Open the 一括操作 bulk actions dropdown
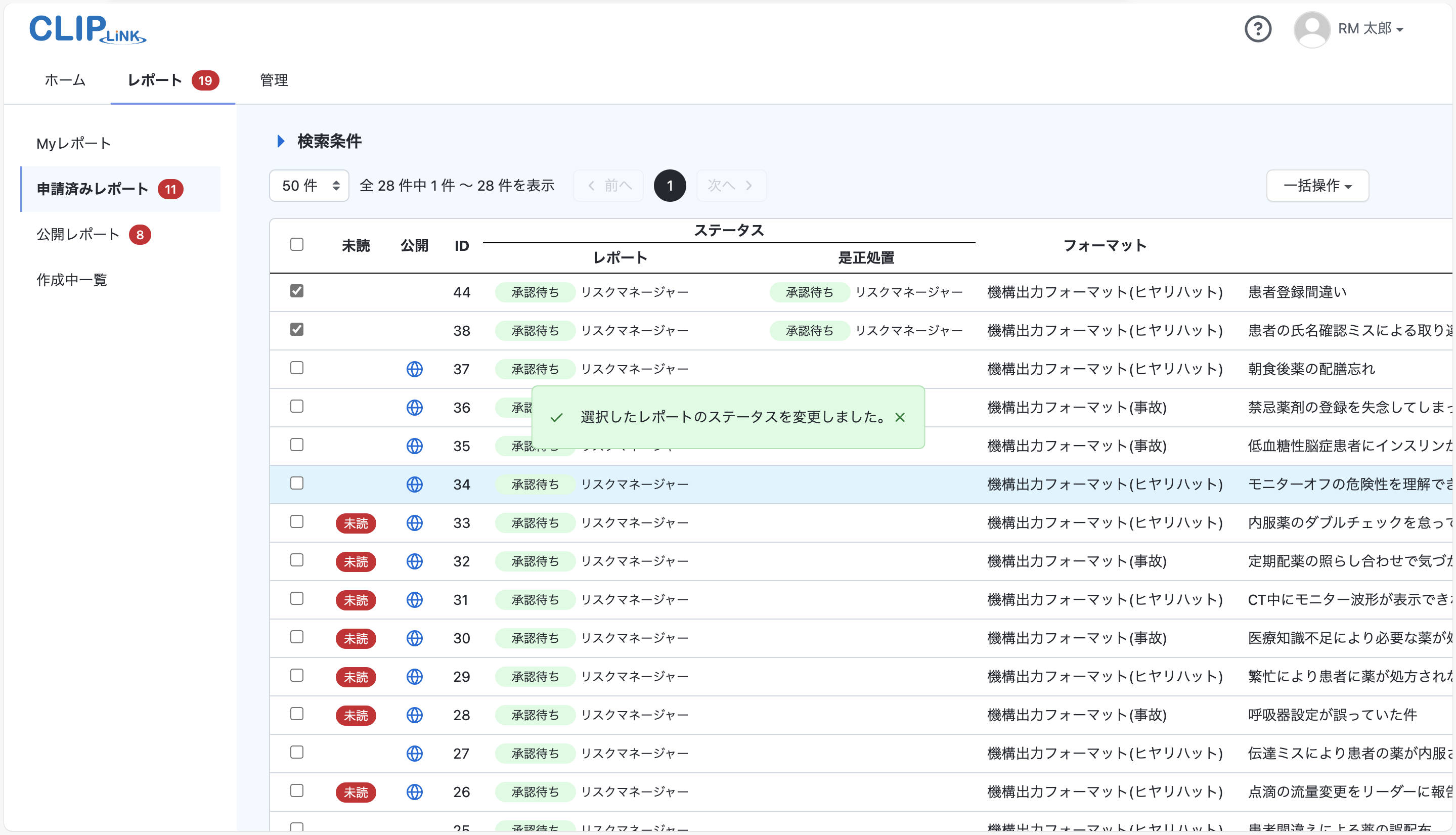Viewport: 1456px width, 835px height. coord(1316,185)
